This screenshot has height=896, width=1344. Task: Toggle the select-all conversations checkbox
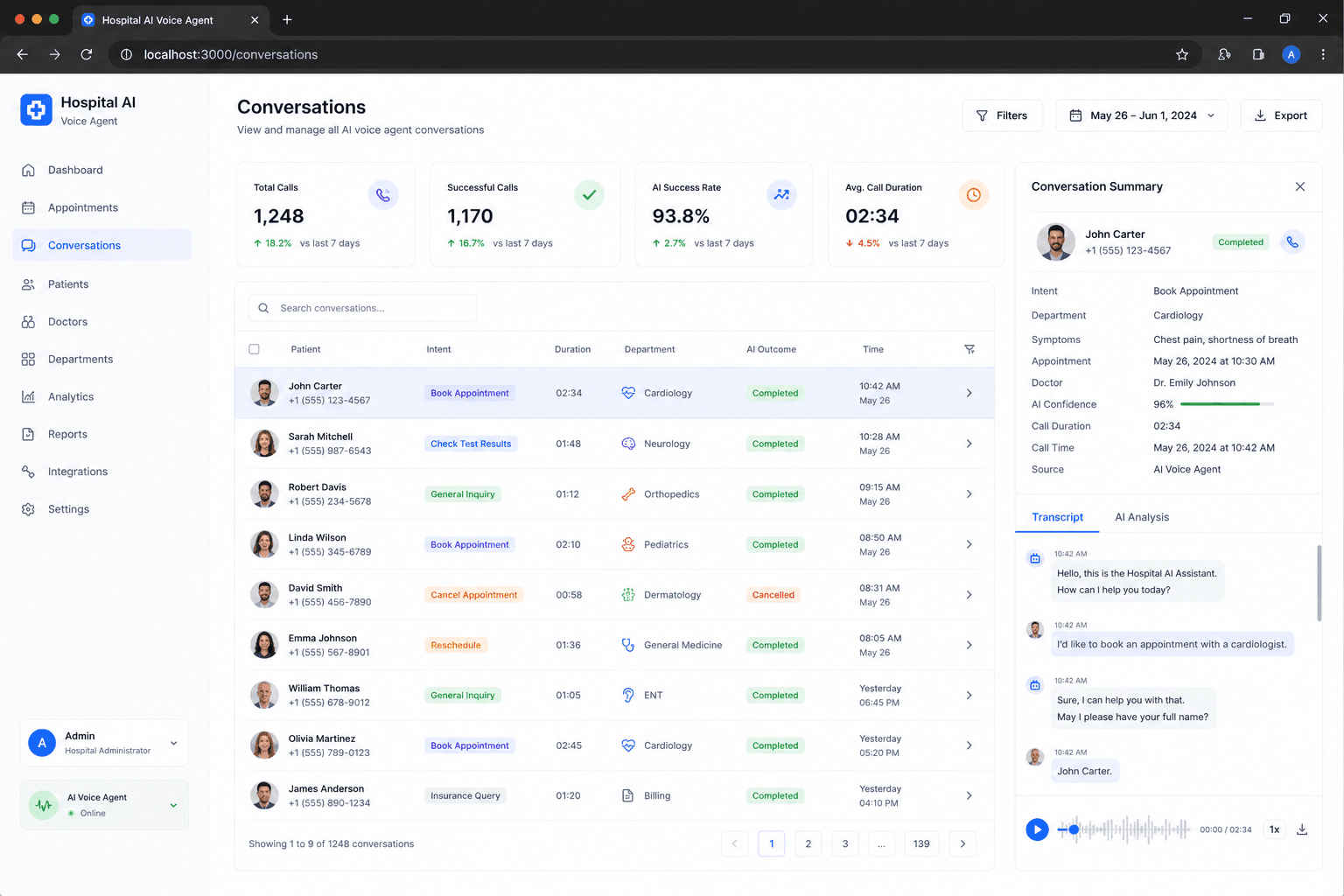click(254, 349)
